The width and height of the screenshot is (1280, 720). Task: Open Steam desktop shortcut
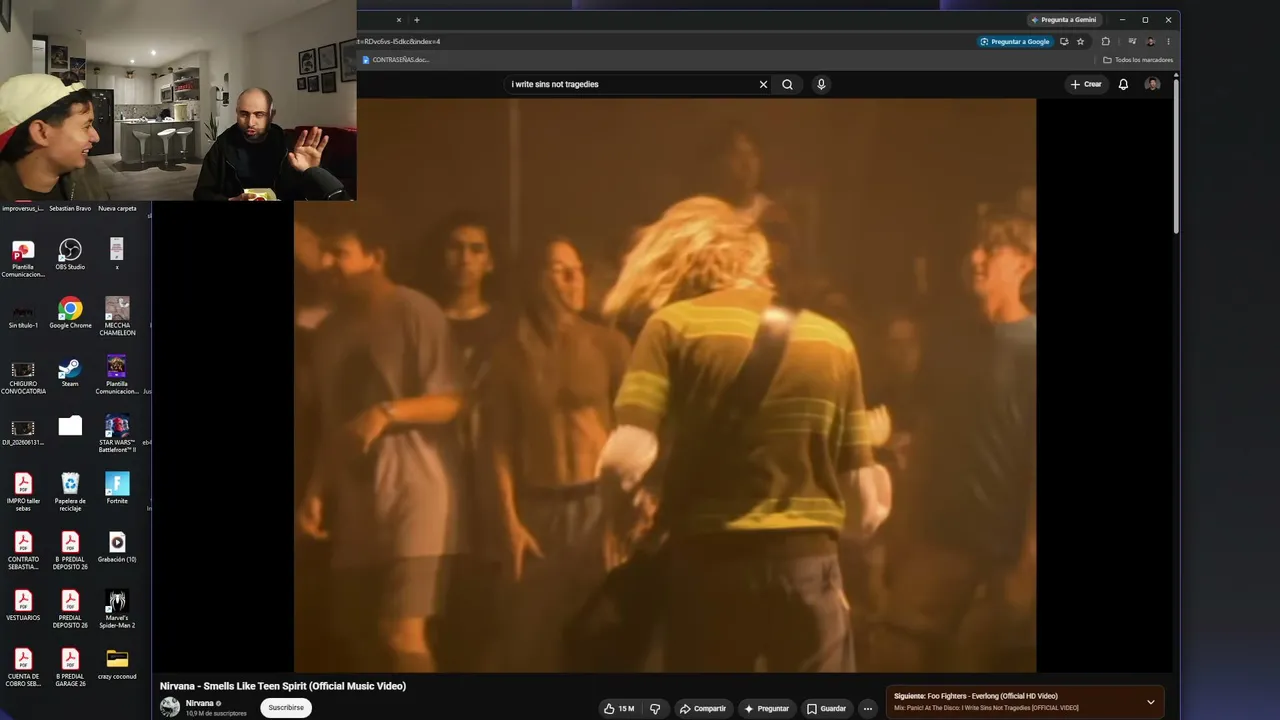70,372
